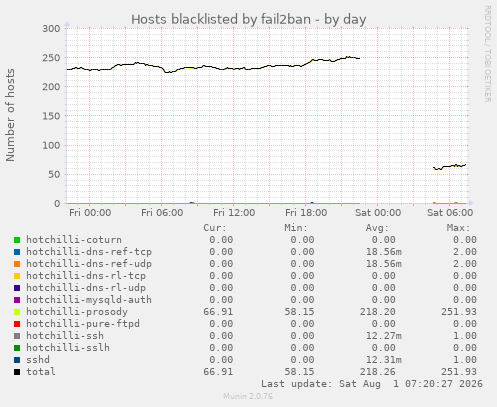Click total minimum value 58.15
The height and width of the screenshot is (407, 497).
coord(299,372)
